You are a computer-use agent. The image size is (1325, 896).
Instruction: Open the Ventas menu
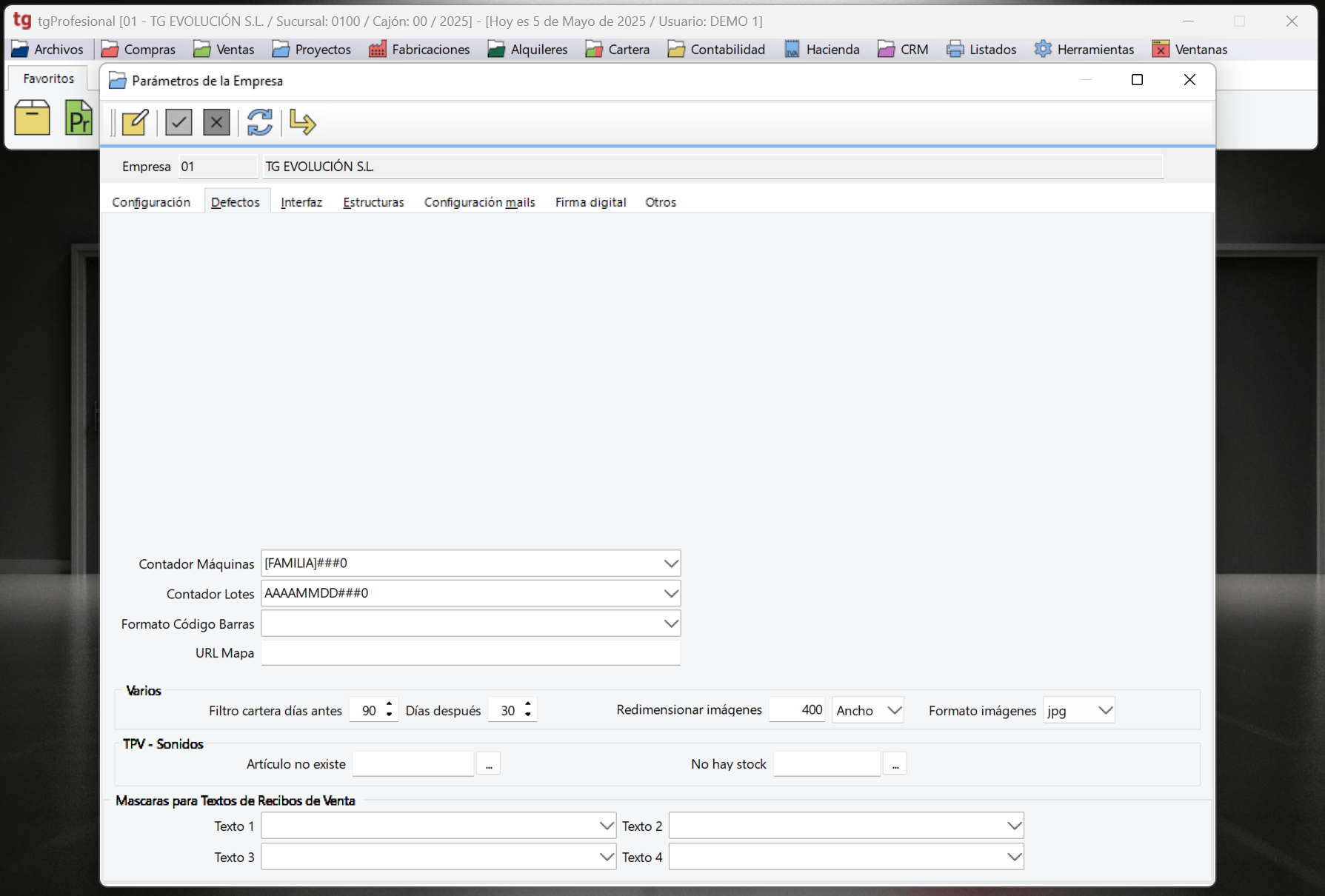pyautogui.click(x=224, y=49)
